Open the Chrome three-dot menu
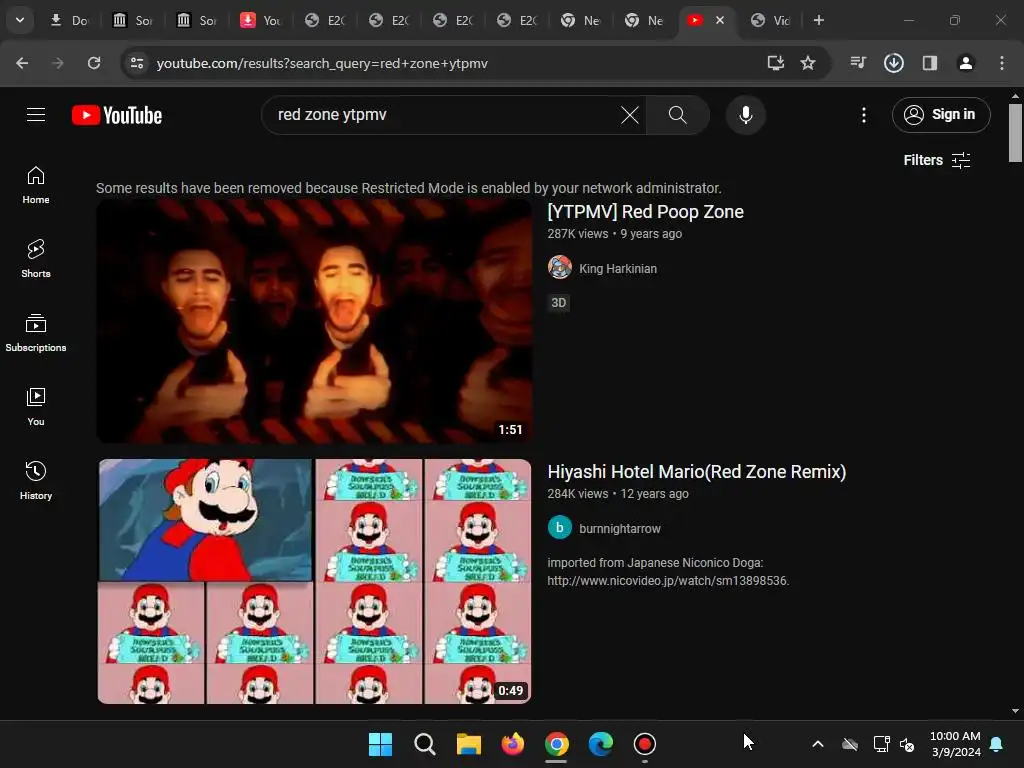Screen dimensions: 1024x768 pos(1001,63)
